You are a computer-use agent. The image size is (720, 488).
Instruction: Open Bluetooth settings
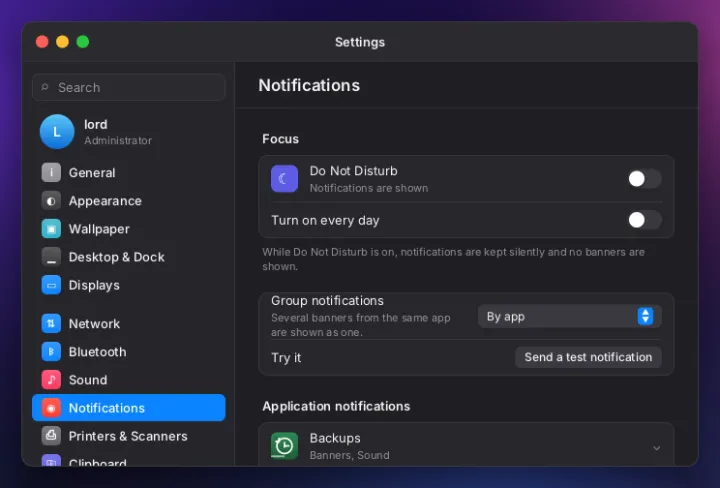pyautogui.click(x=129, y=352)
